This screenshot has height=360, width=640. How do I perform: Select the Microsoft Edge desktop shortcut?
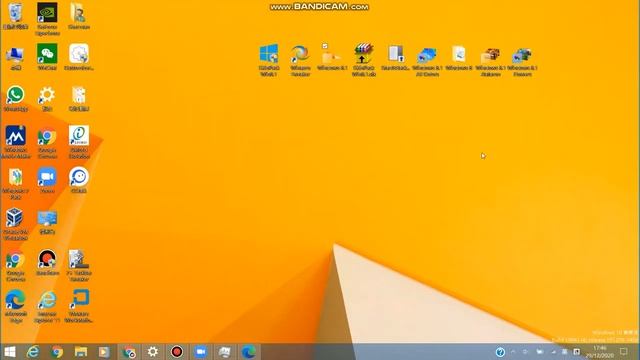(x=16, y=300)
